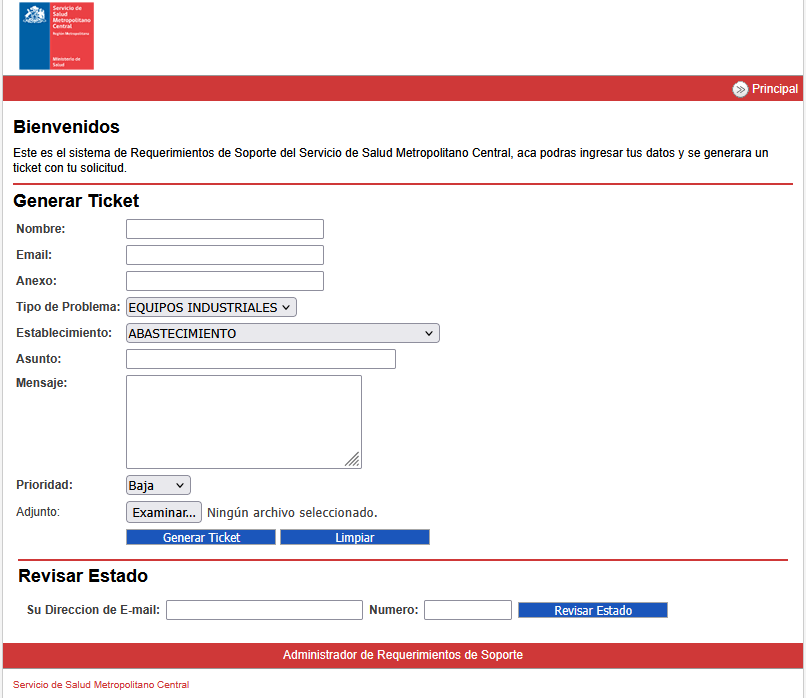Focus the Numero input field
The height and width of the screenshot is (698, 806).
[x=467, y=610]
